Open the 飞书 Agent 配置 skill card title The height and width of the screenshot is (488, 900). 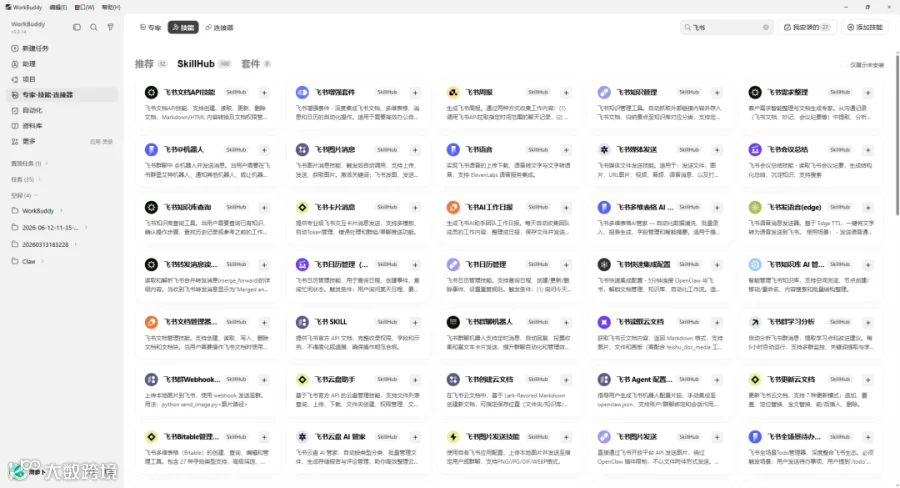(644, 379)
